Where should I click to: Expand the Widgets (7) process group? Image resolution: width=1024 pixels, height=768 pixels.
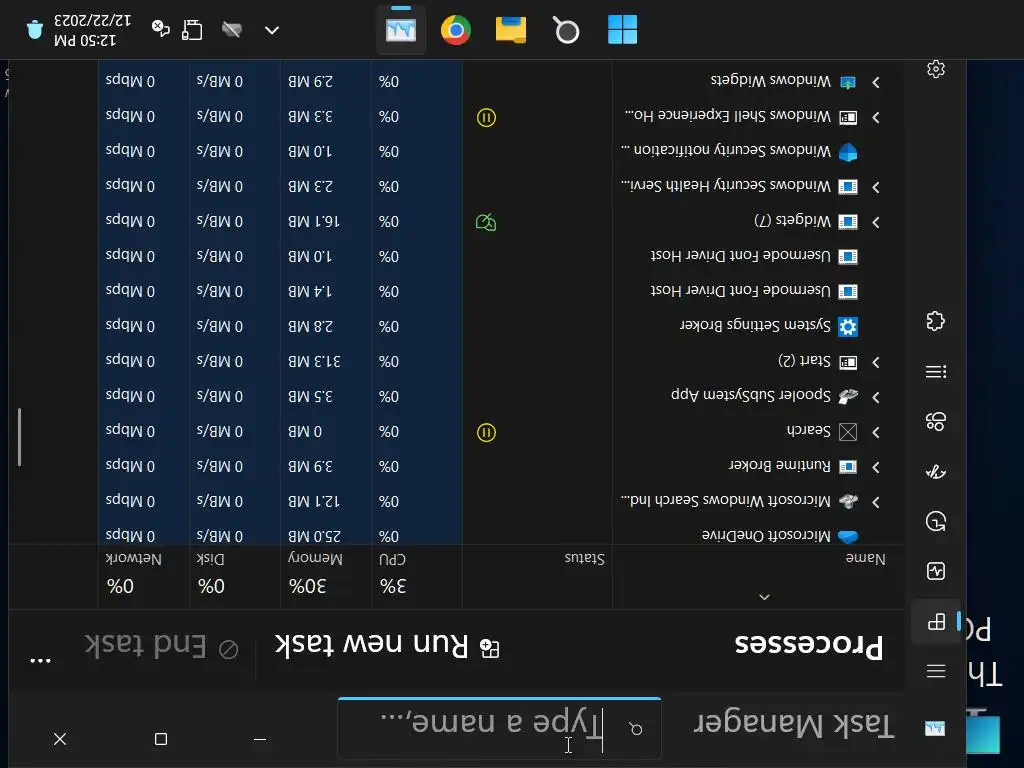point(876,222)
